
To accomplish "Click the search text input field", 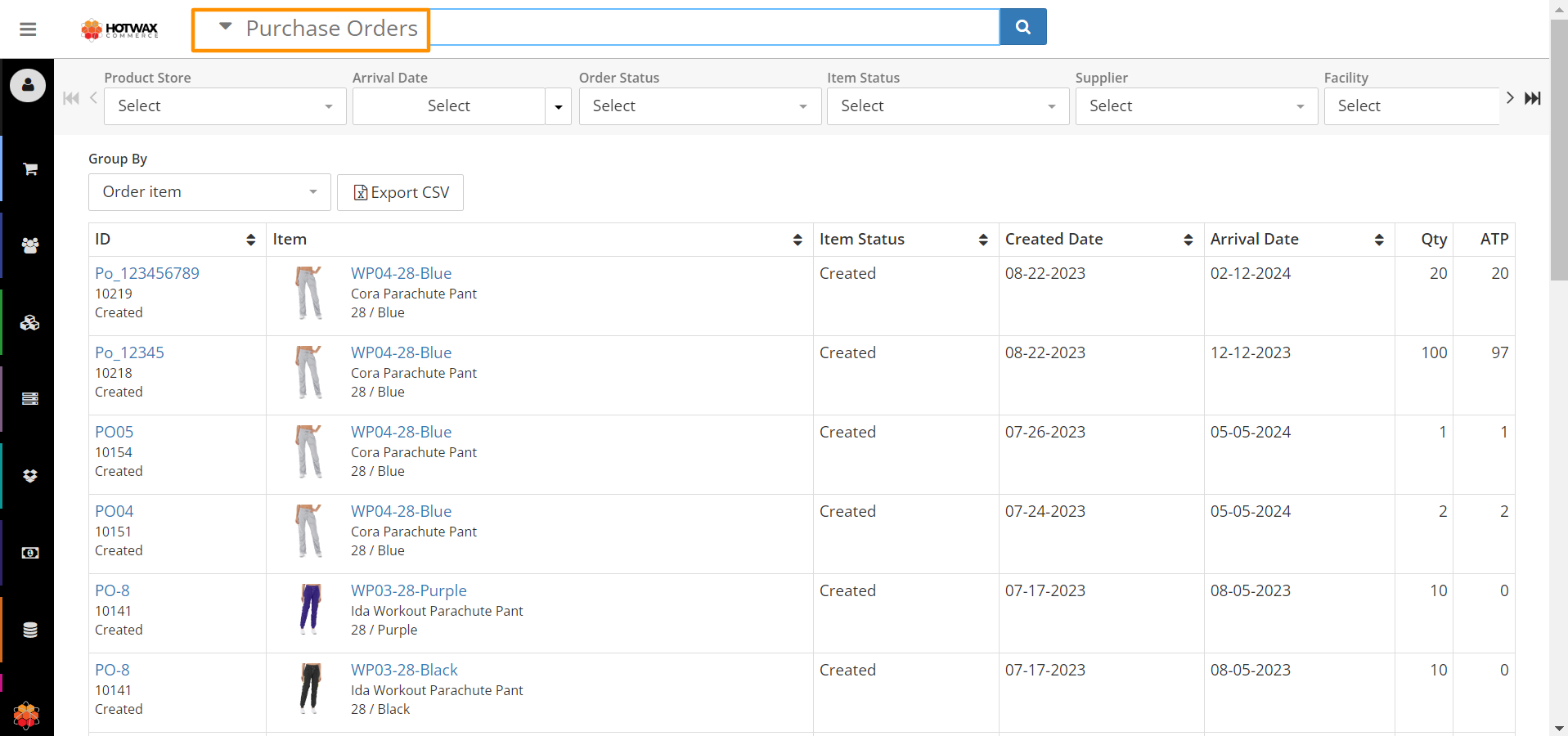I will tap(714, 28).
